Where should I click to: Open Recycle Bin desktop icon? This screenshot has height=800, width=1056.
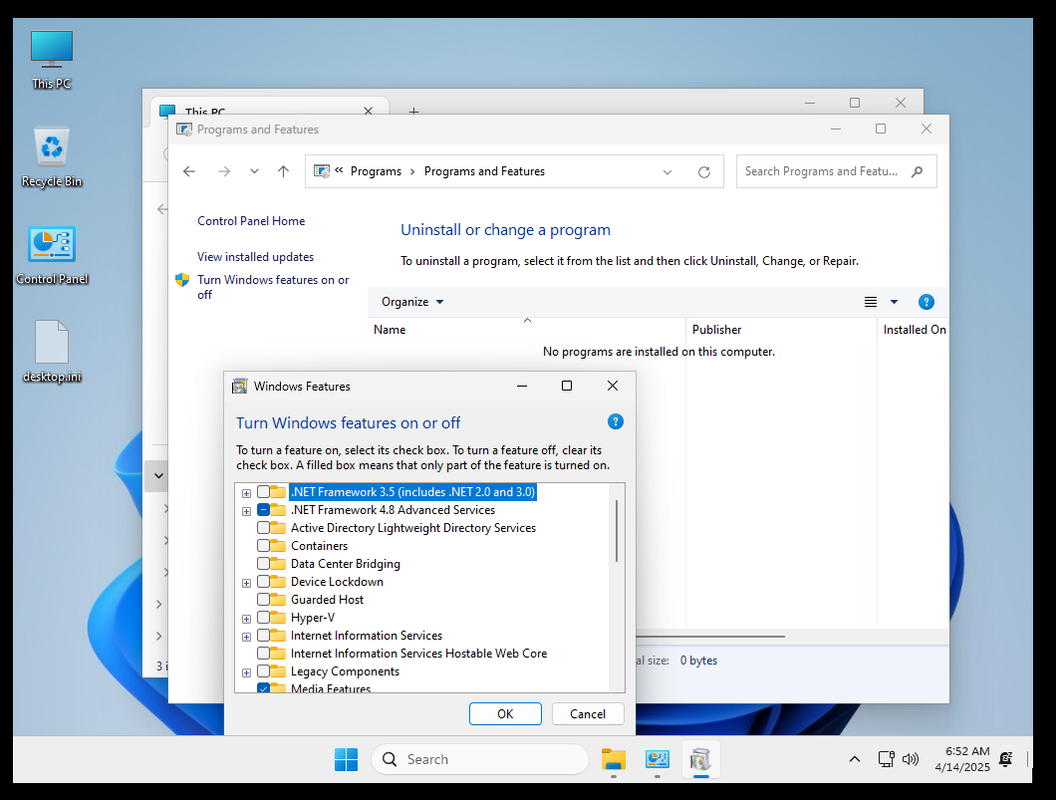tap(51, 158)
